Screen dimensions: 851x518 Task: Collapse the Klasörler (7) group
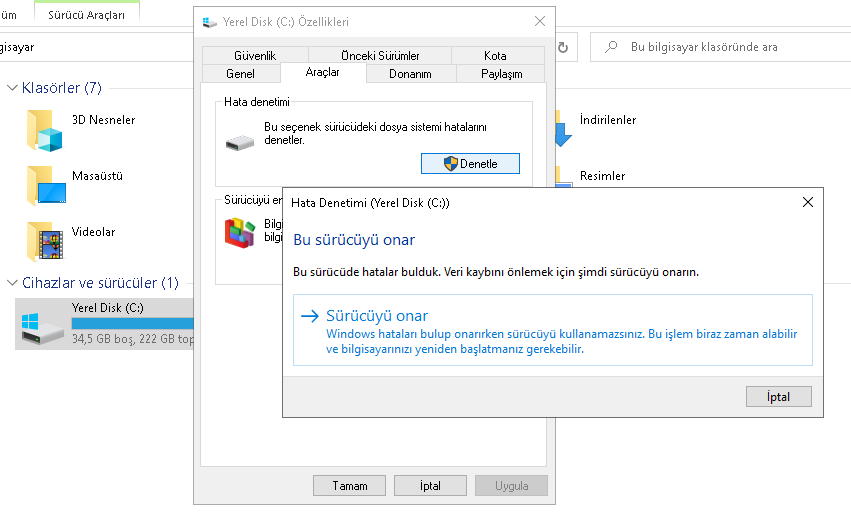12,87
